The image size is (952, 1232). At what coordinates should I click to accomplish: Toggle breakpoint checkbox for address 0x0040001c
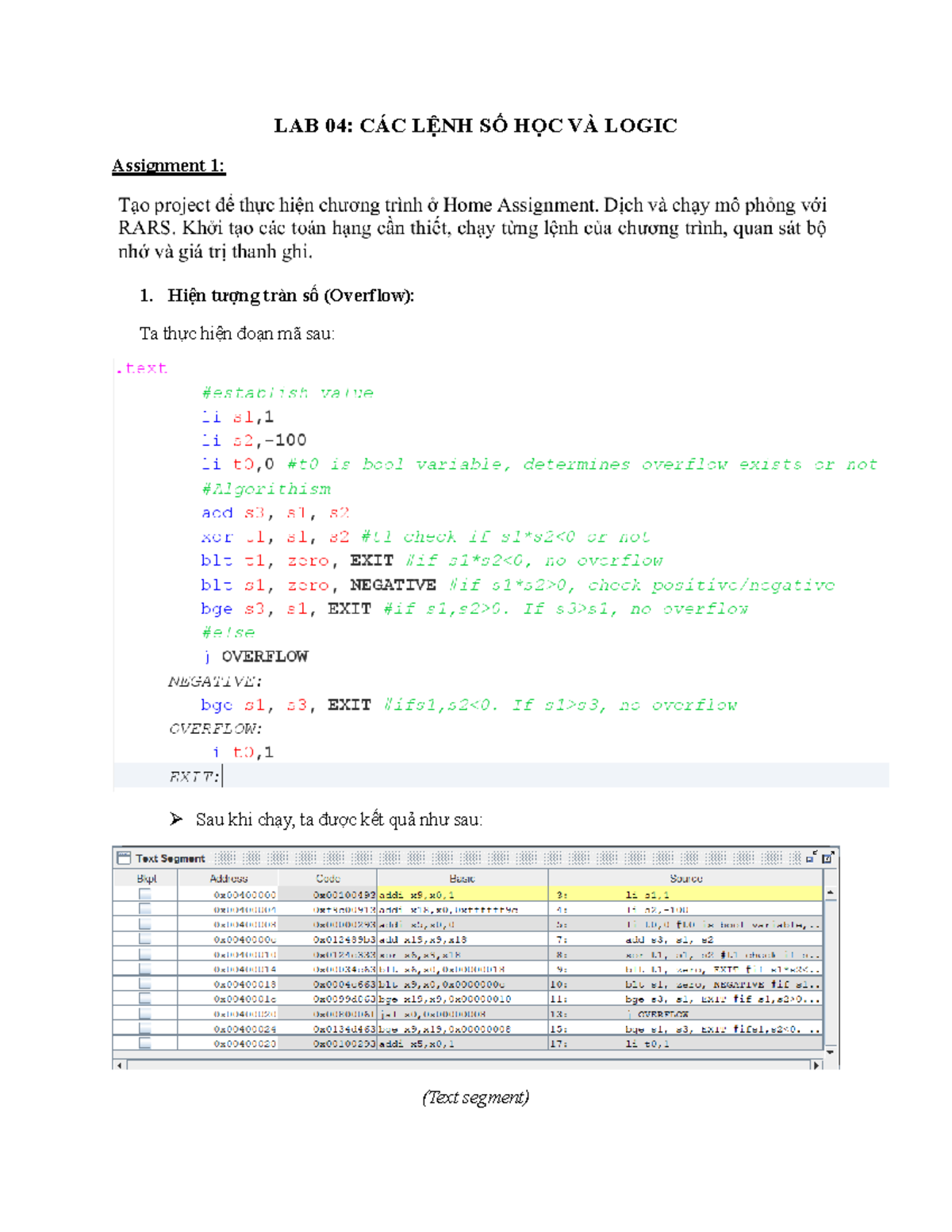(144, 999)
